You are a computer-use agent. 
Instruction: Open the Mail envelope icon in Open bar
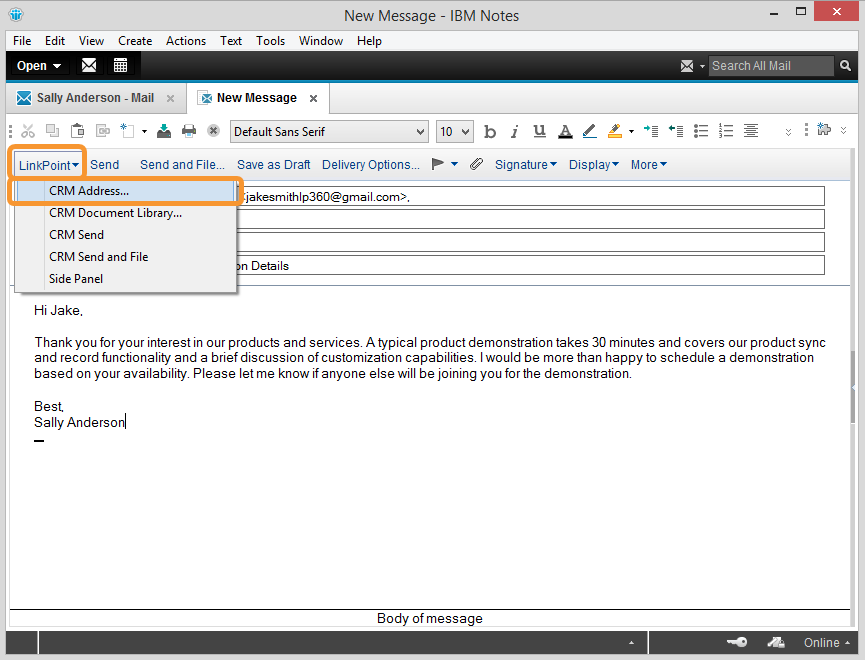click(x=89, y=65)
